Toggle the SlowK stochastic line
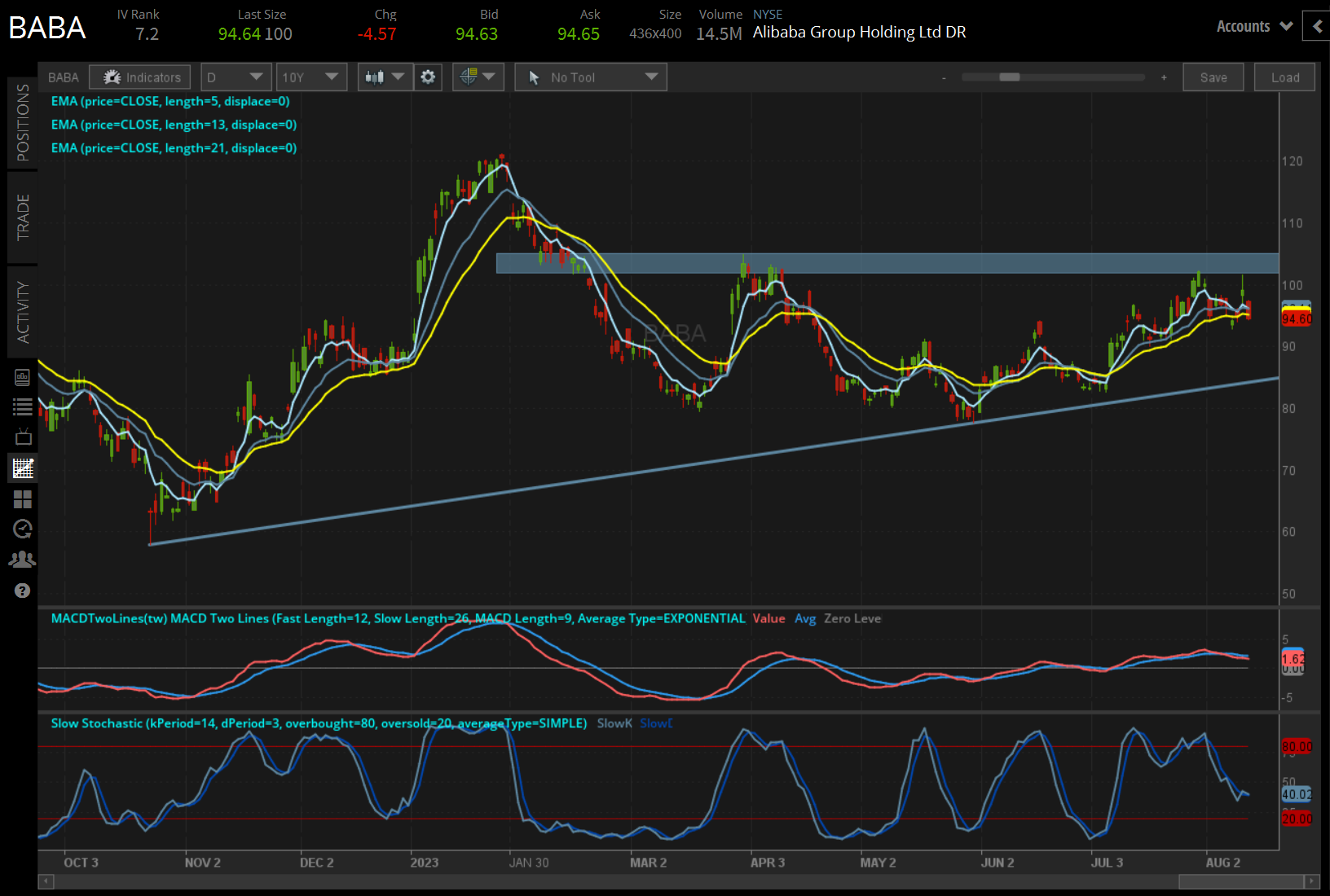This screenshot has width=1330, height=896. 614,723
